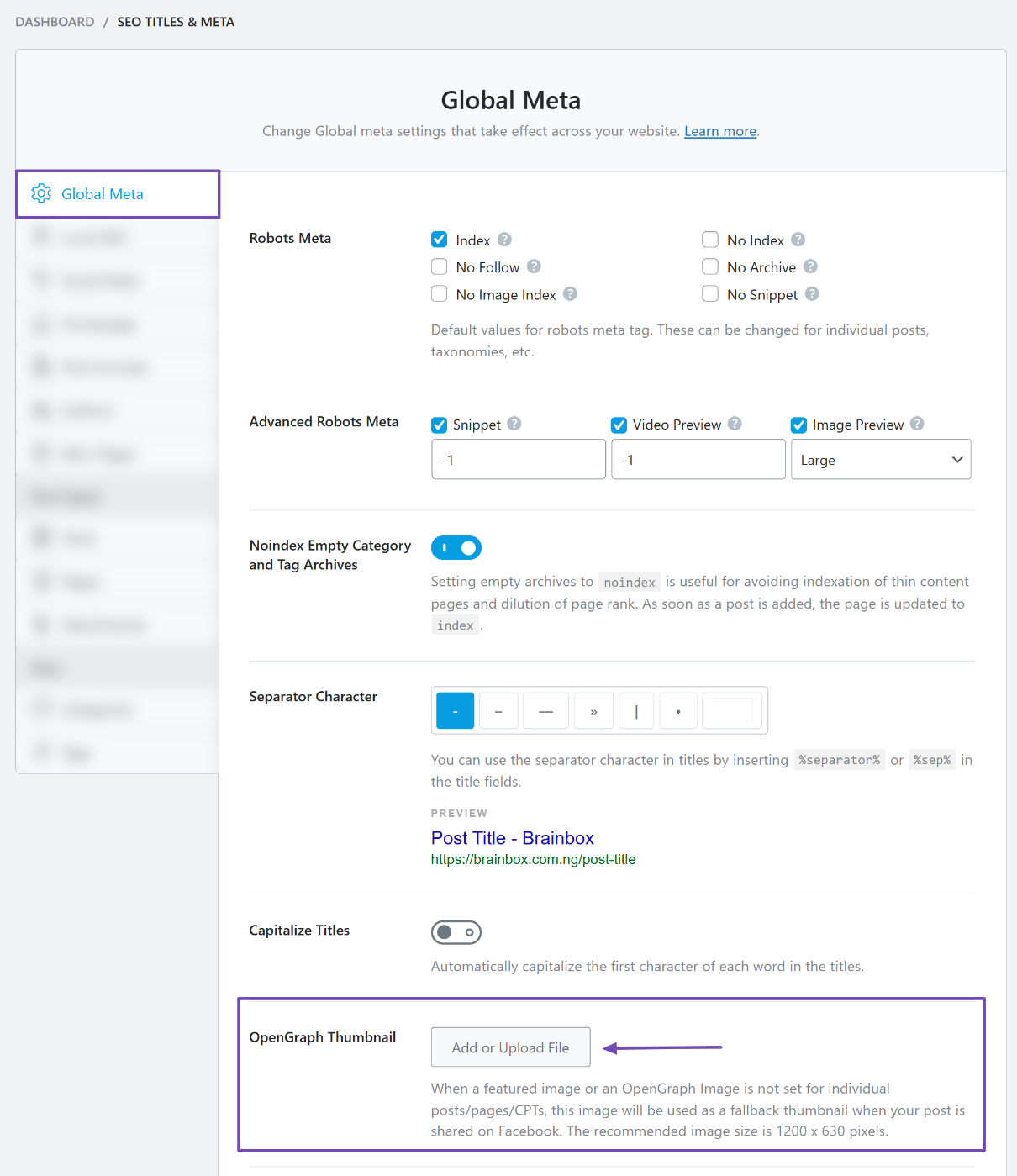
Task: Select the Global Meta tab
Action: 118,194
